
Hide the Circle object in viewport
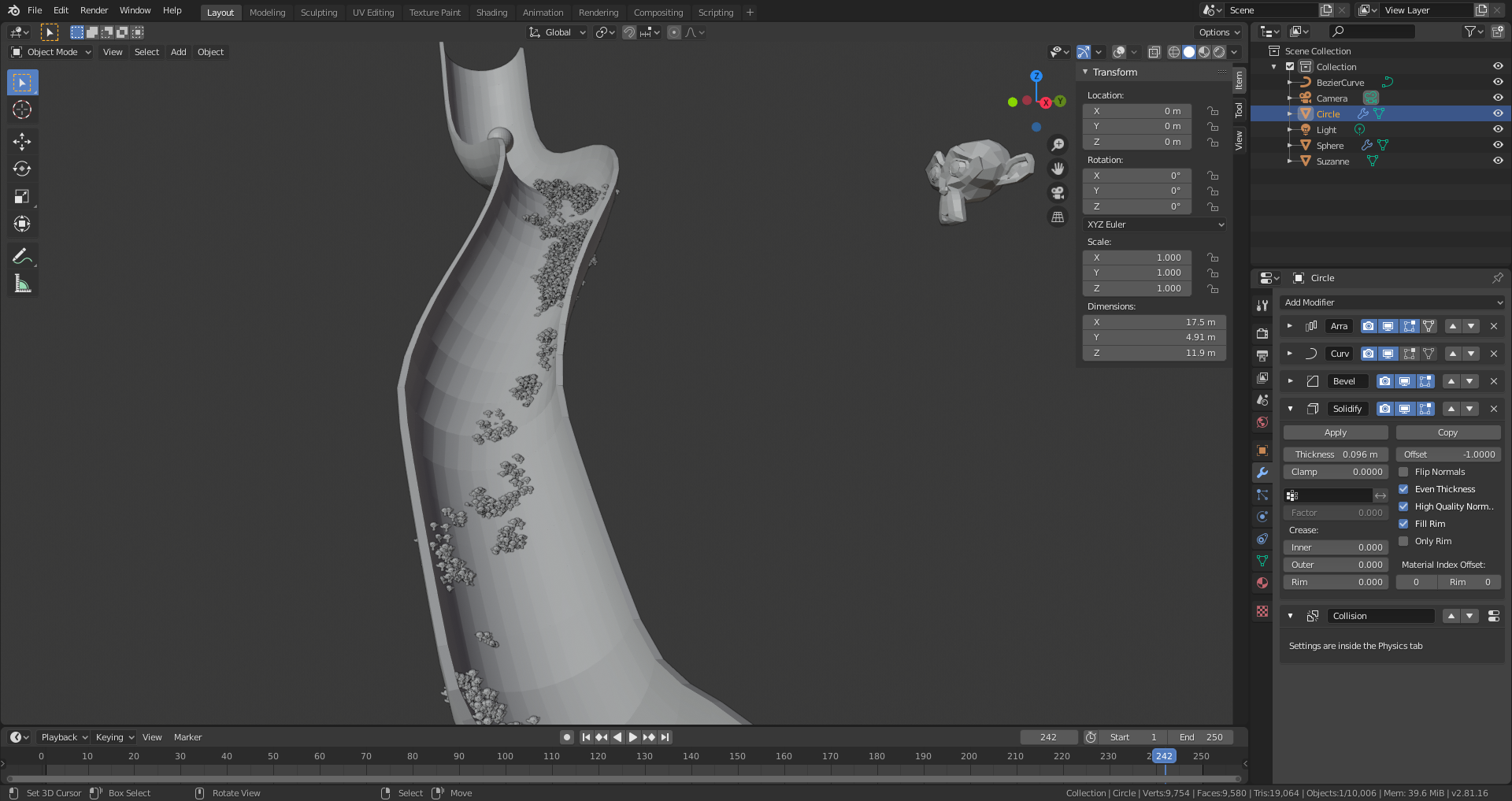[1498, 113]
